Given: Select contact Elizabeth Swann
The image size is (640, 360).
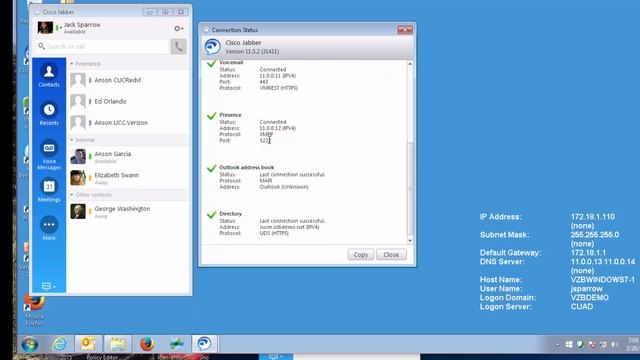Looking at the screenshot, I should click(129, 178).
